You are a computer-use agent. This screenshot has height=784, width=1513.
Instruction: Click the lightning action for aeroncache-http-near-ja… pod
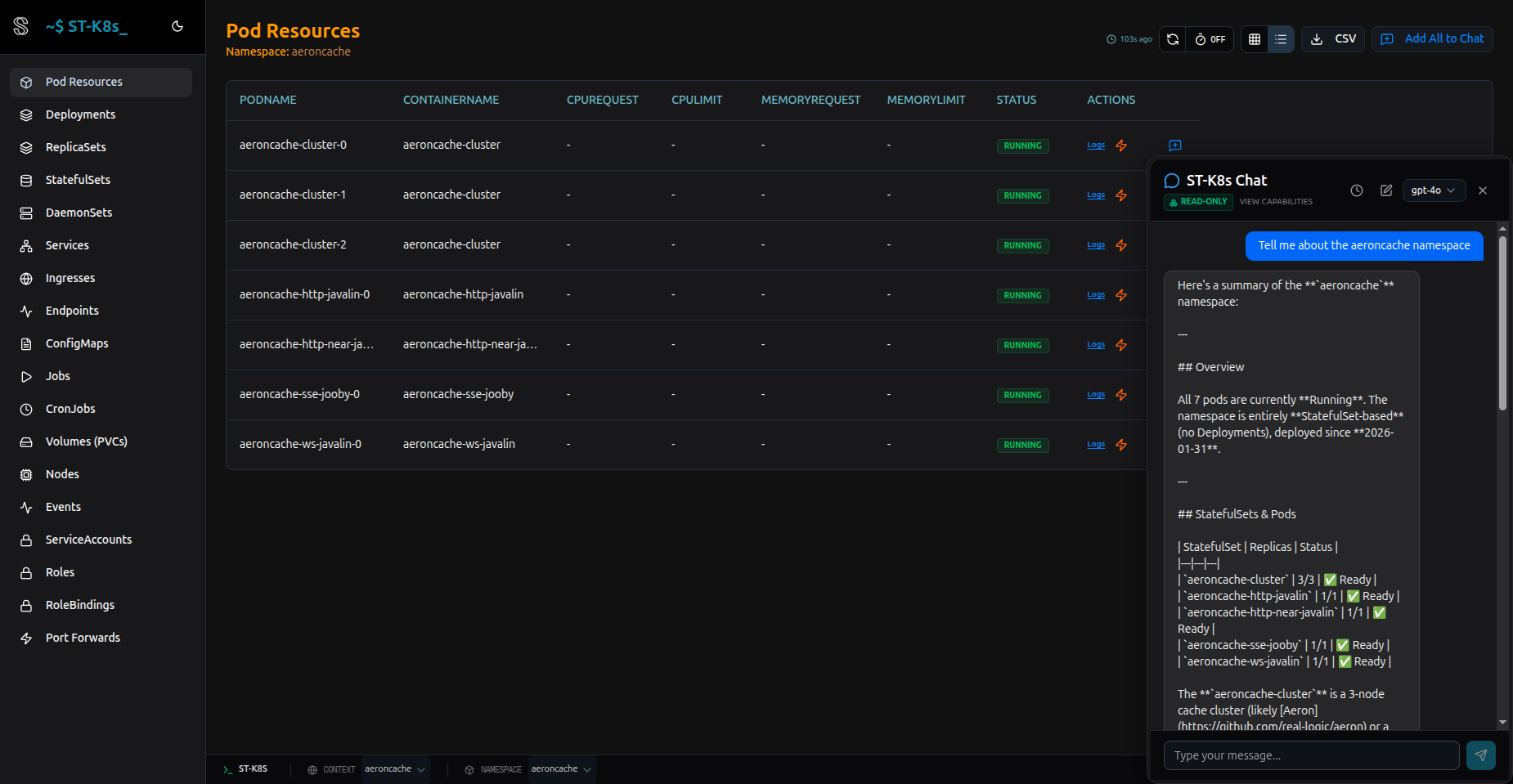point(1121,345)
